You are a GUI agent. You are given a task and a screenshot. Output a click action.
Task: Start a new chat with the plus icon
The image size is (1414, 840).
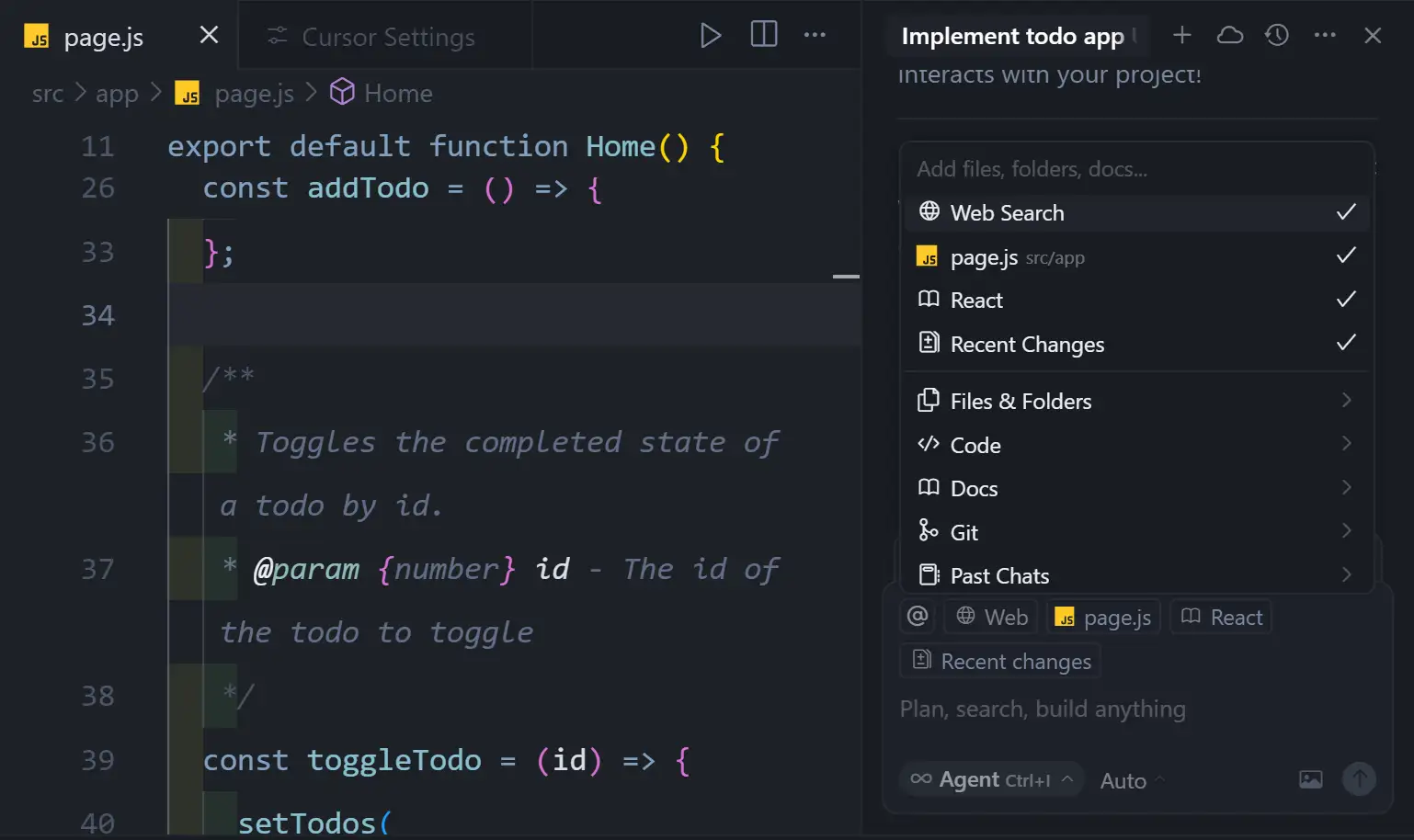click(x=1181, y=35)
